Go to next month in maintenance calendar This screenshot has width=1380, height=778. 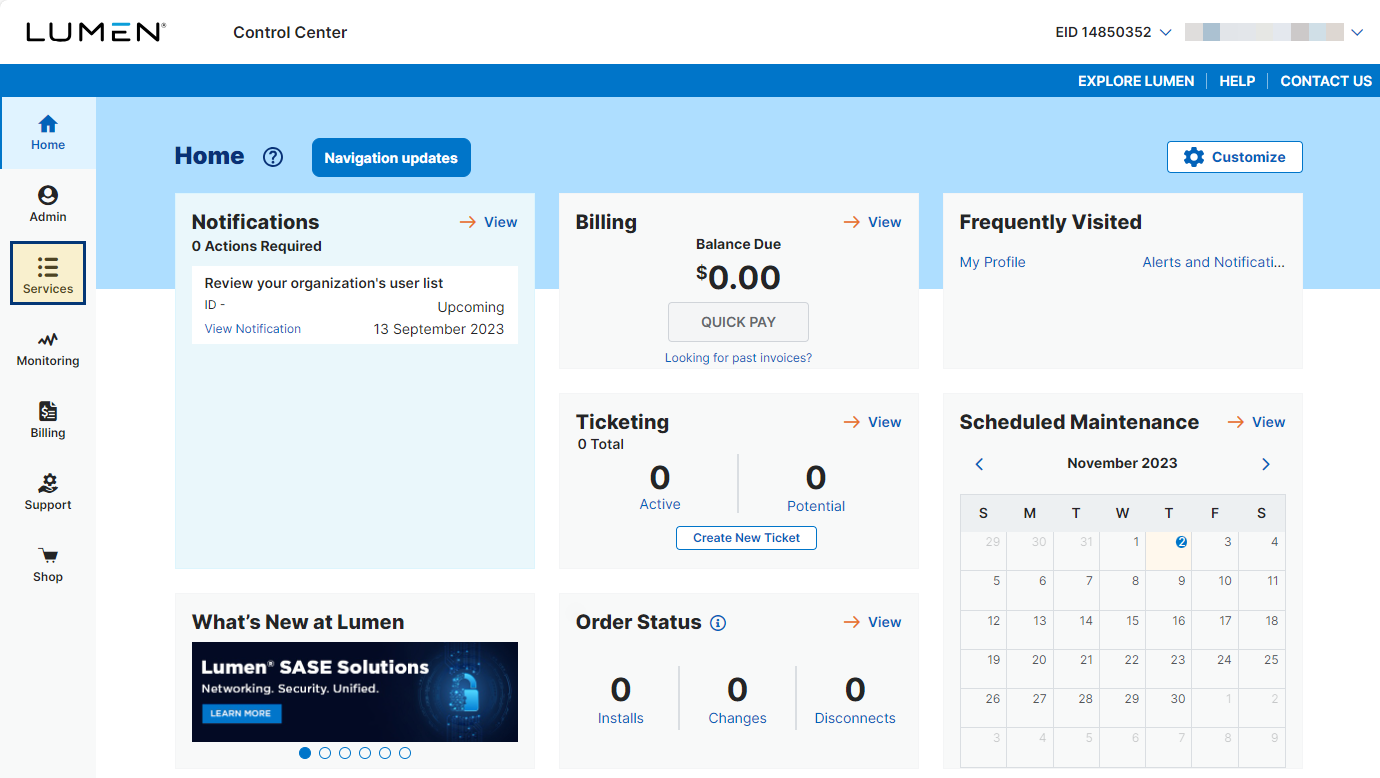(1266, 464)
